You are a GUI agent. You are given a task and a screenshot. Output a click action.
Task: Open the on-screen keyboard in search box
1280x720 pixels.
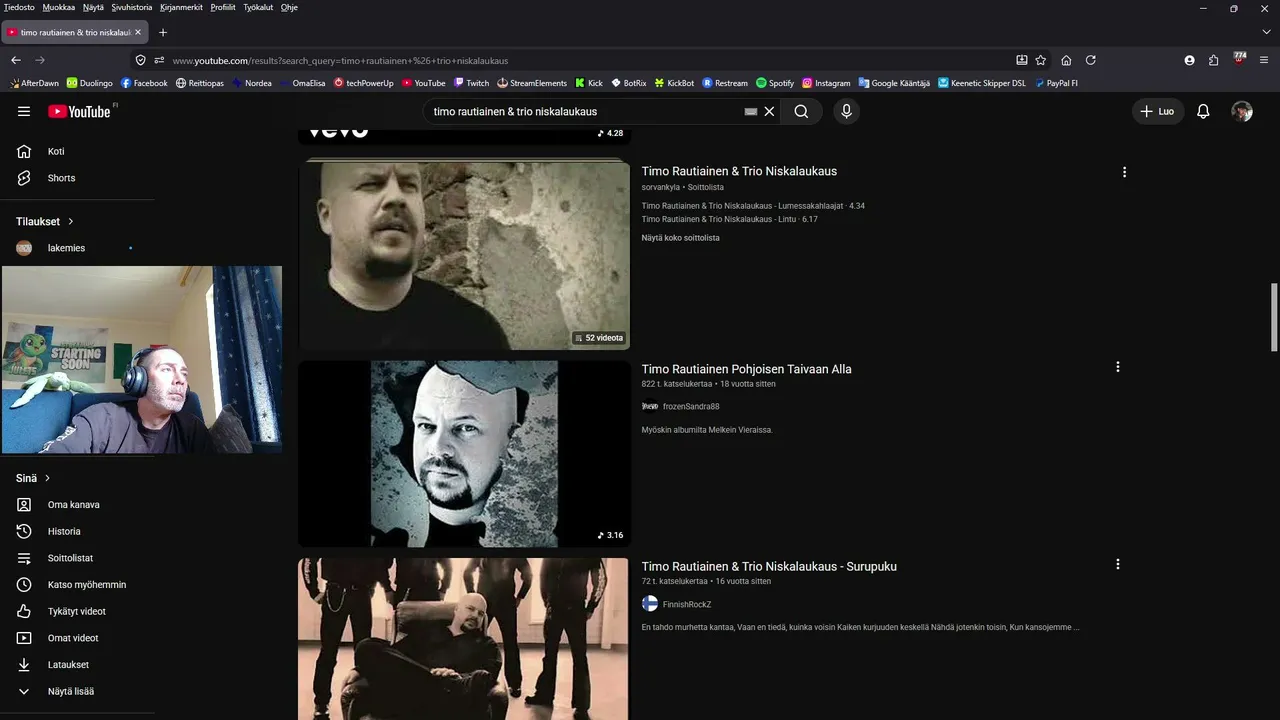point(751,112)
